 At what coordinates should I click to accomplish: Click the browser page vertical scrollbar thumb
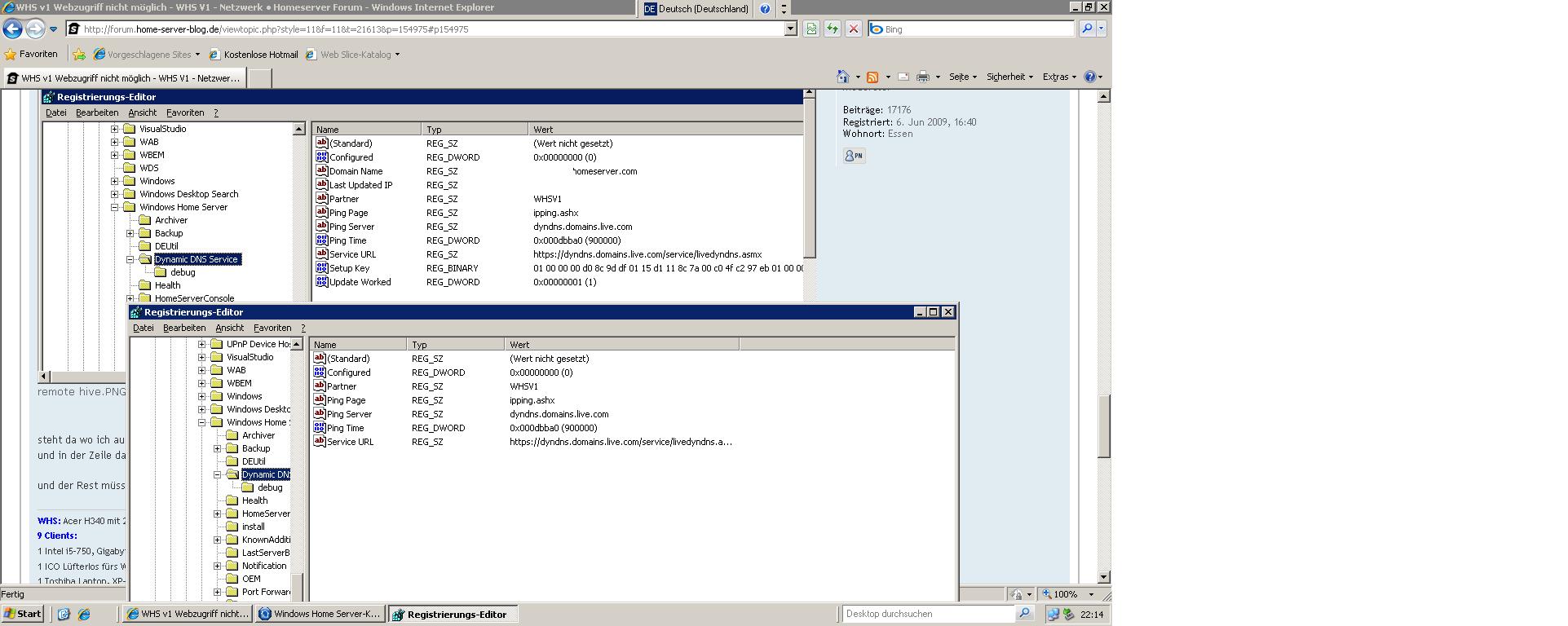1103,426
